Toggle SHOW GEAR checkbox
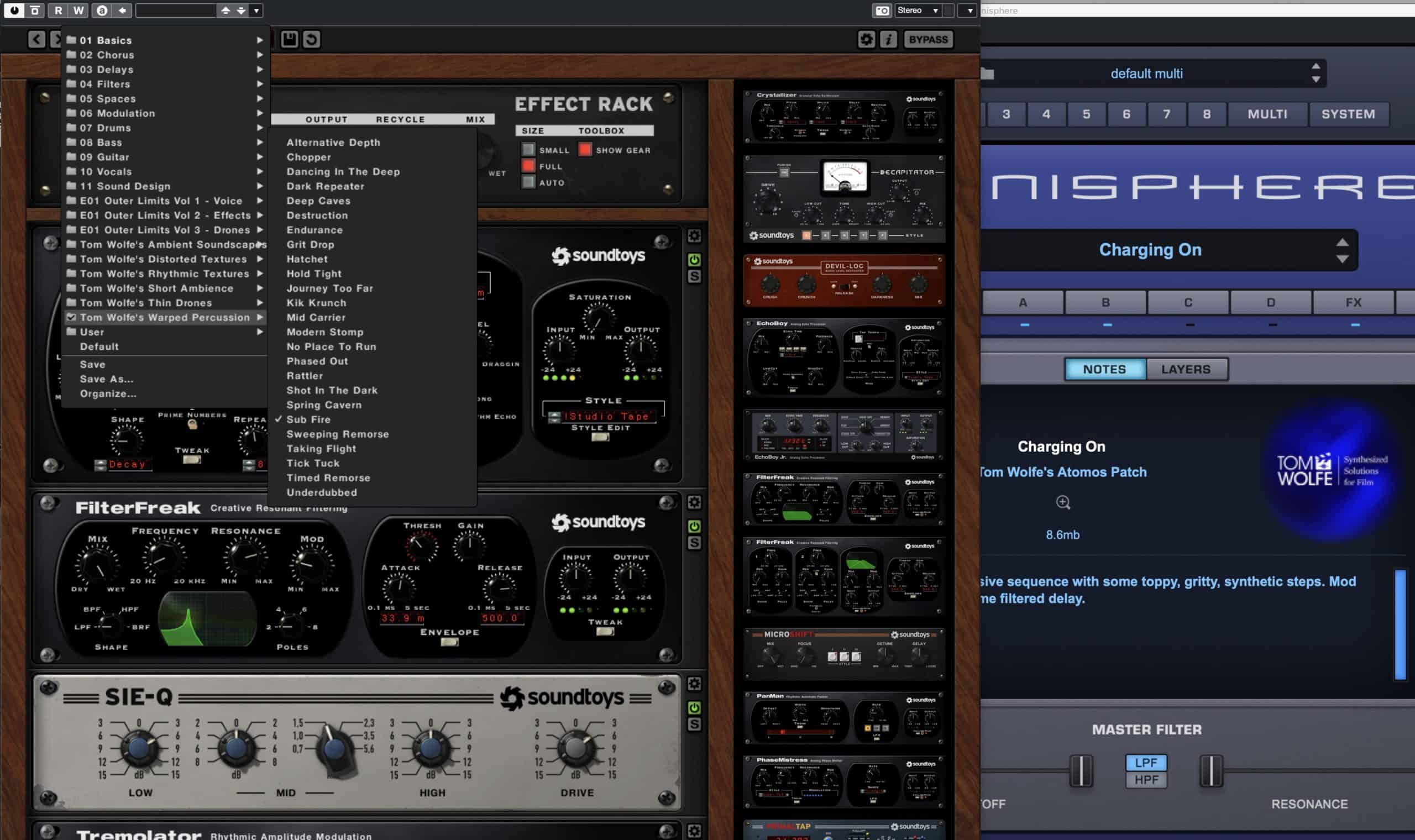The width and height of the screenshot is (1415, 840). [x=585, y=149]
